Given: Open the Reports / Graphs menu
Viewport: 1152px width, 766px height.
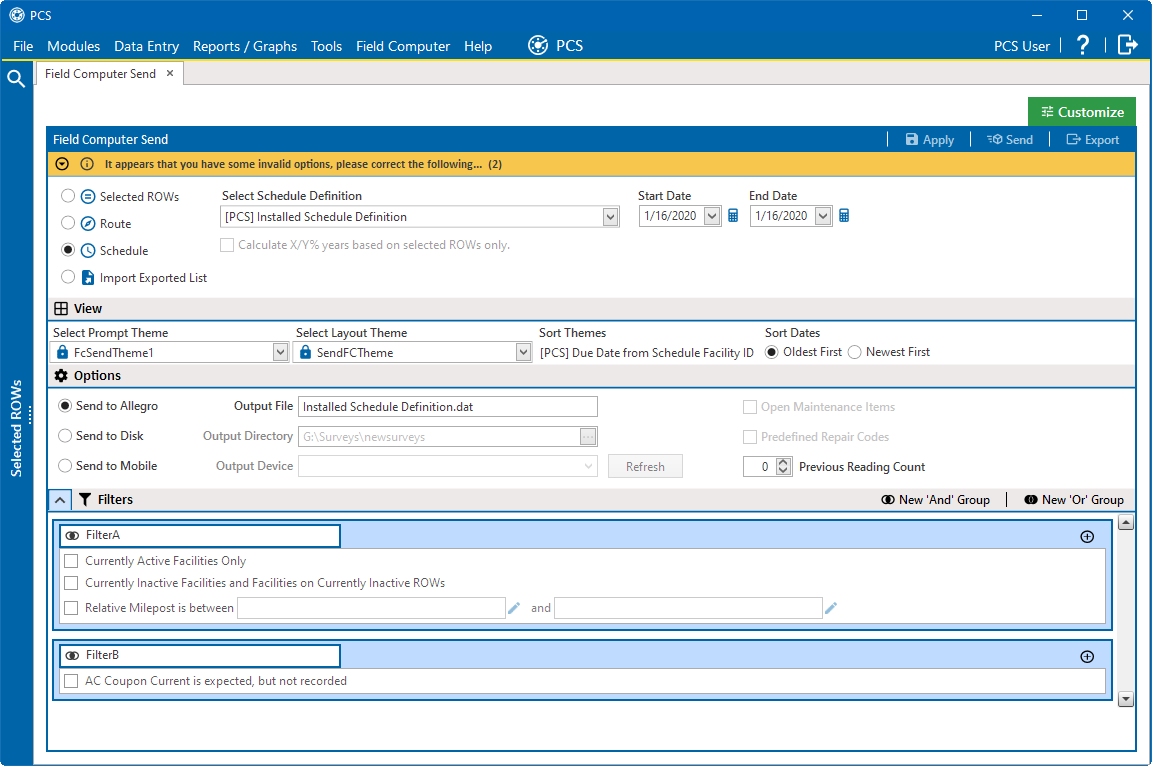Looking at the screenshot, I should coord(245,46).
